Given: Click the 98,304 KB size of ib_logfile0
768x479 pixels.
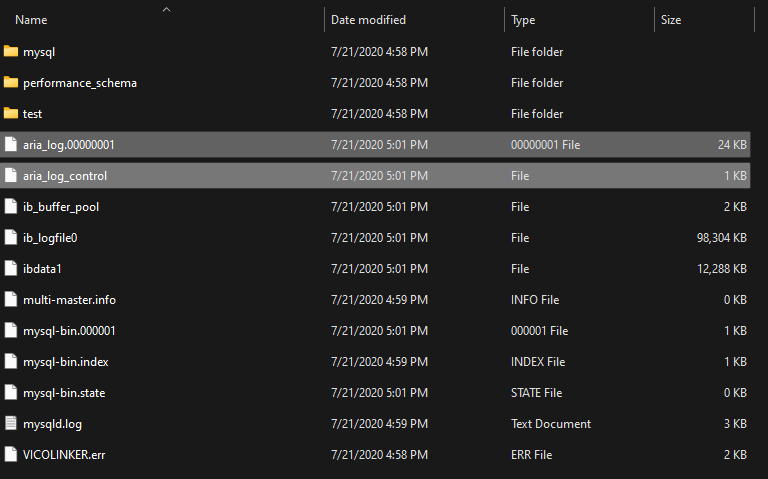Looking at the screenshot, I should (x=721, y=238).
